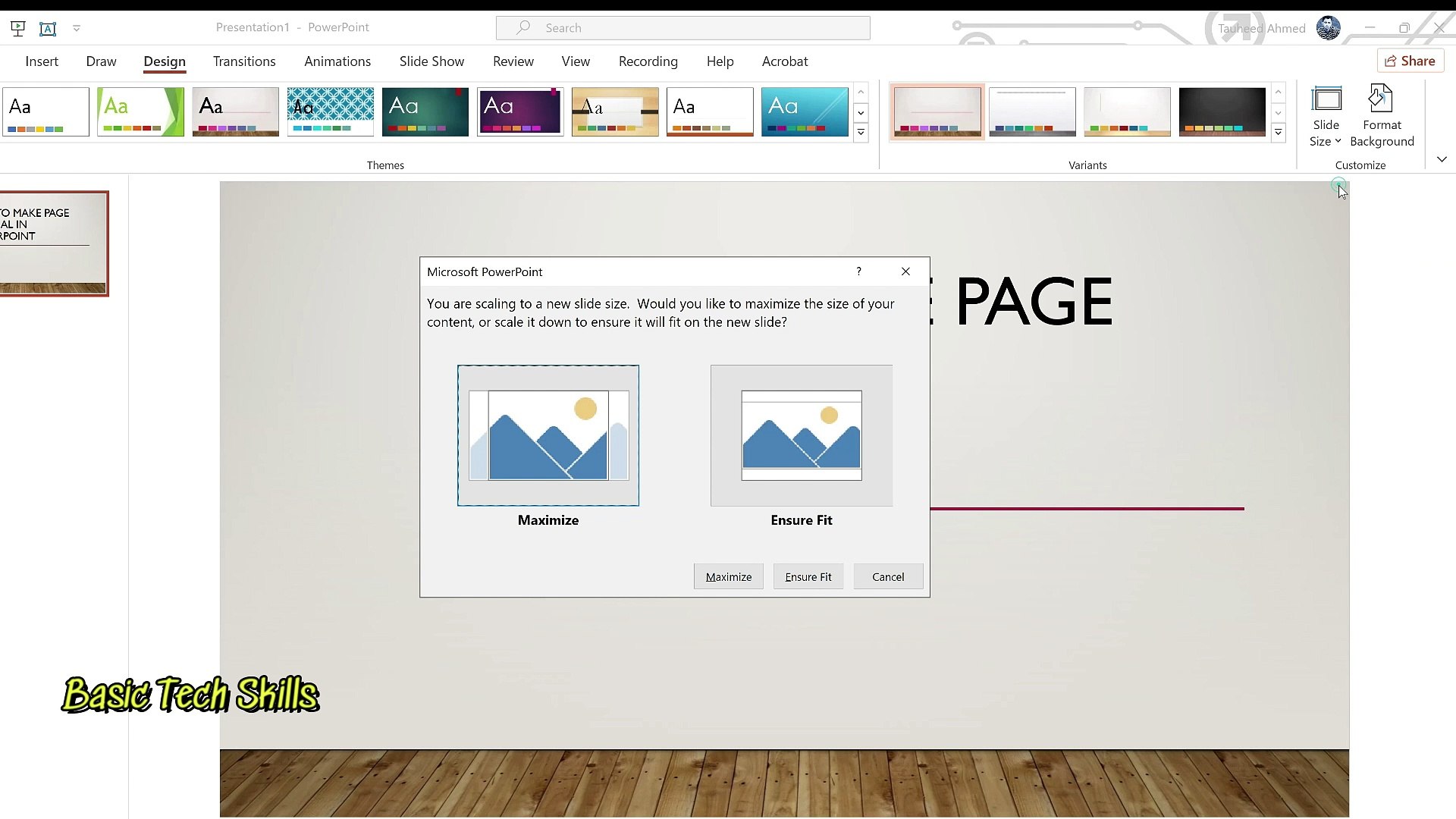1456x819 pixels.
Task: Expand the Themes gallery with More arrow
Action: (x=861, y=132)
